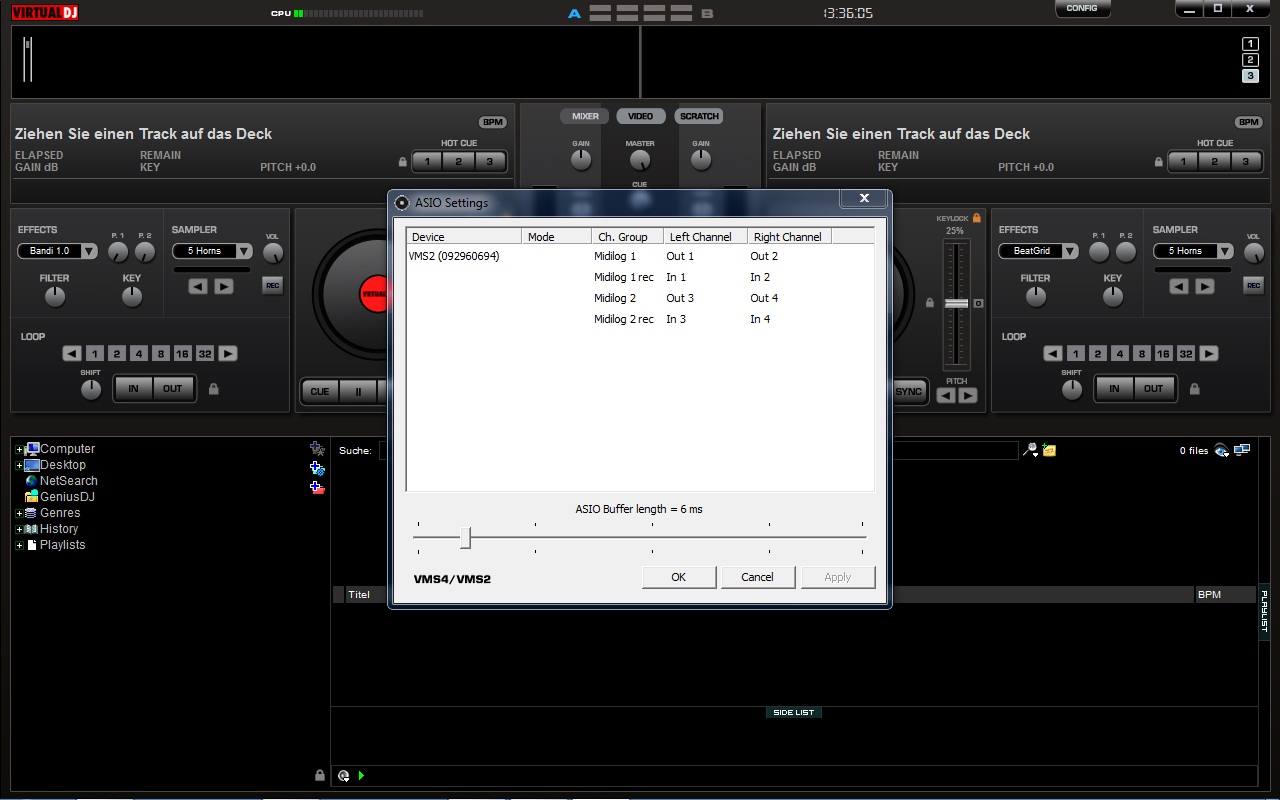Screen dimensions: 1280x800
Task: Click the ASIO buffer length slider handle
Action: pyautogui.click(x=465, y=538)
